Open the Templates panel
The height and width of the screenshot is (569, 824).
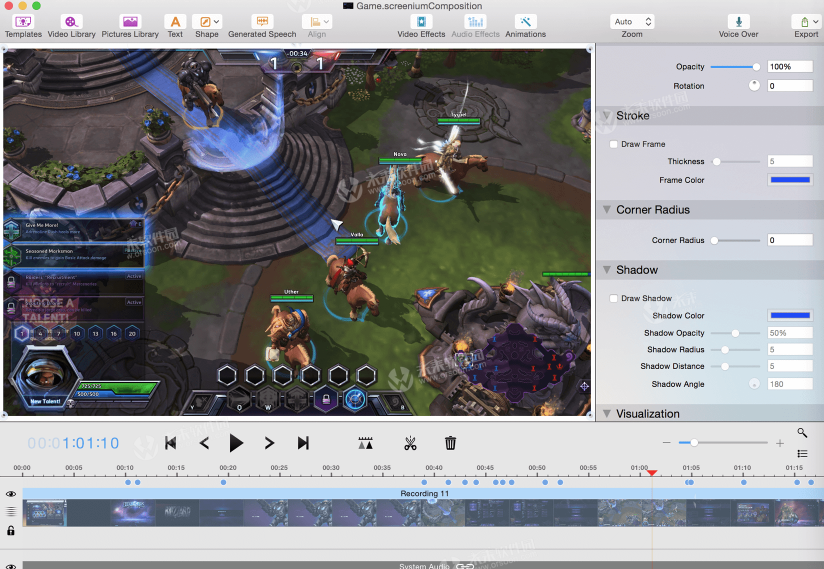click(x=23, y=22)
